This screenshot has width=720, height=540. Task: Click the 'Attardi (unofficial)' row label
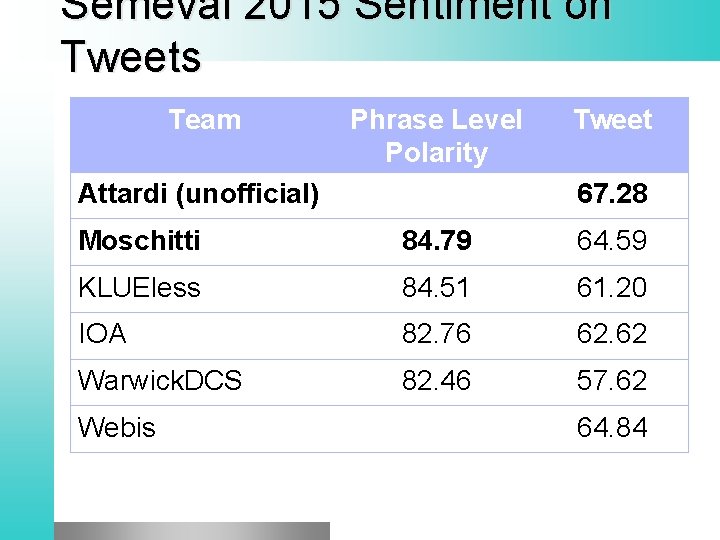[198, 194]
